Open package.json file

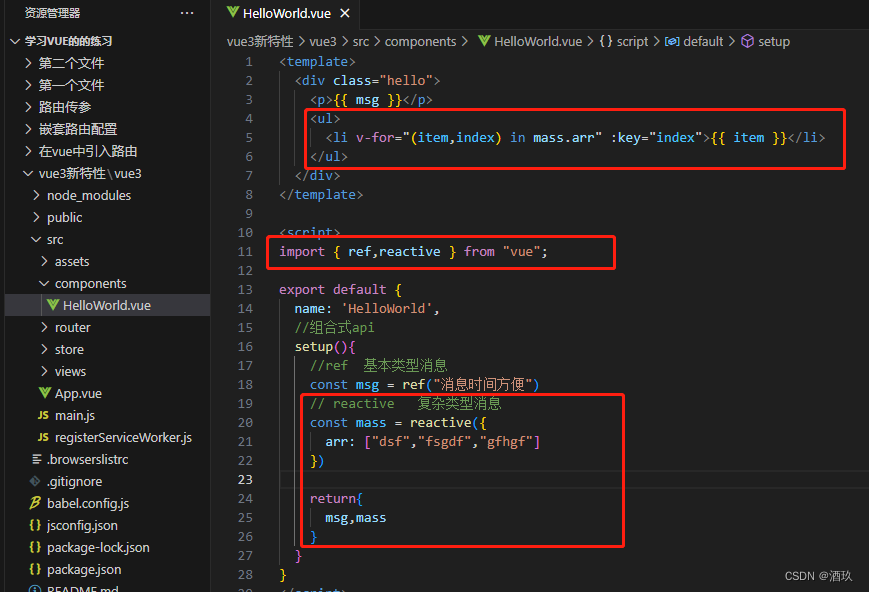click(x=108, y=569)
